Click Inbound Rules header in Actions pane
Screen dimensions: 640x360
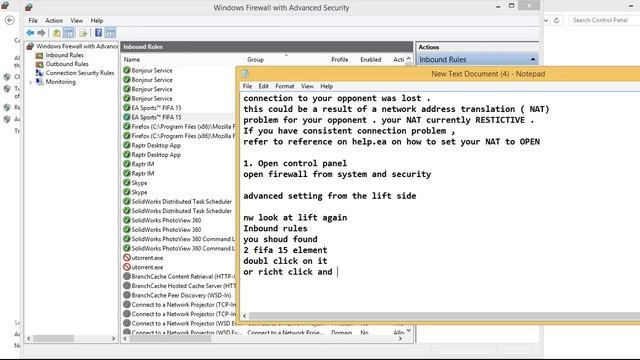point(477,60)
